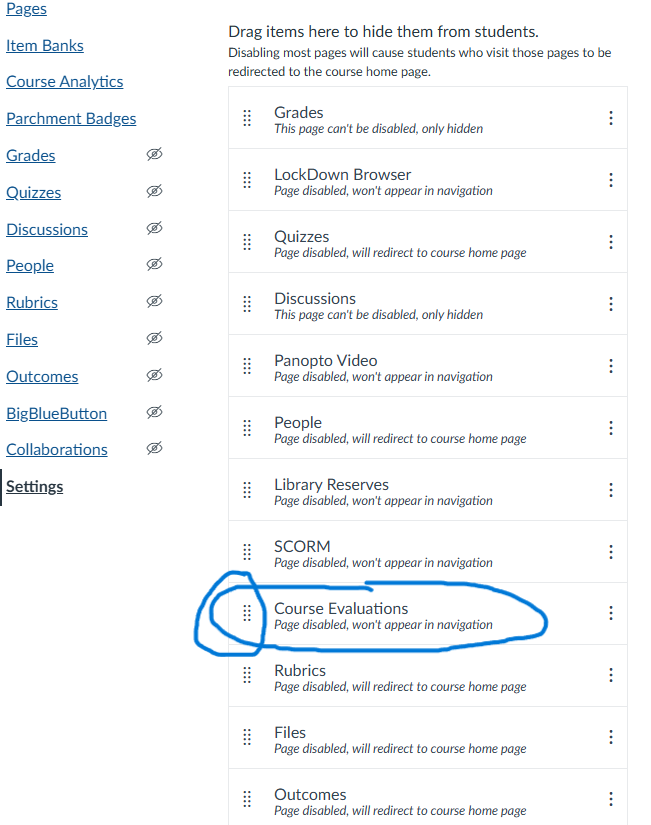Click the drag handle beside Library Reserves
The image size is (651, 825).
(x=247, y=490)
